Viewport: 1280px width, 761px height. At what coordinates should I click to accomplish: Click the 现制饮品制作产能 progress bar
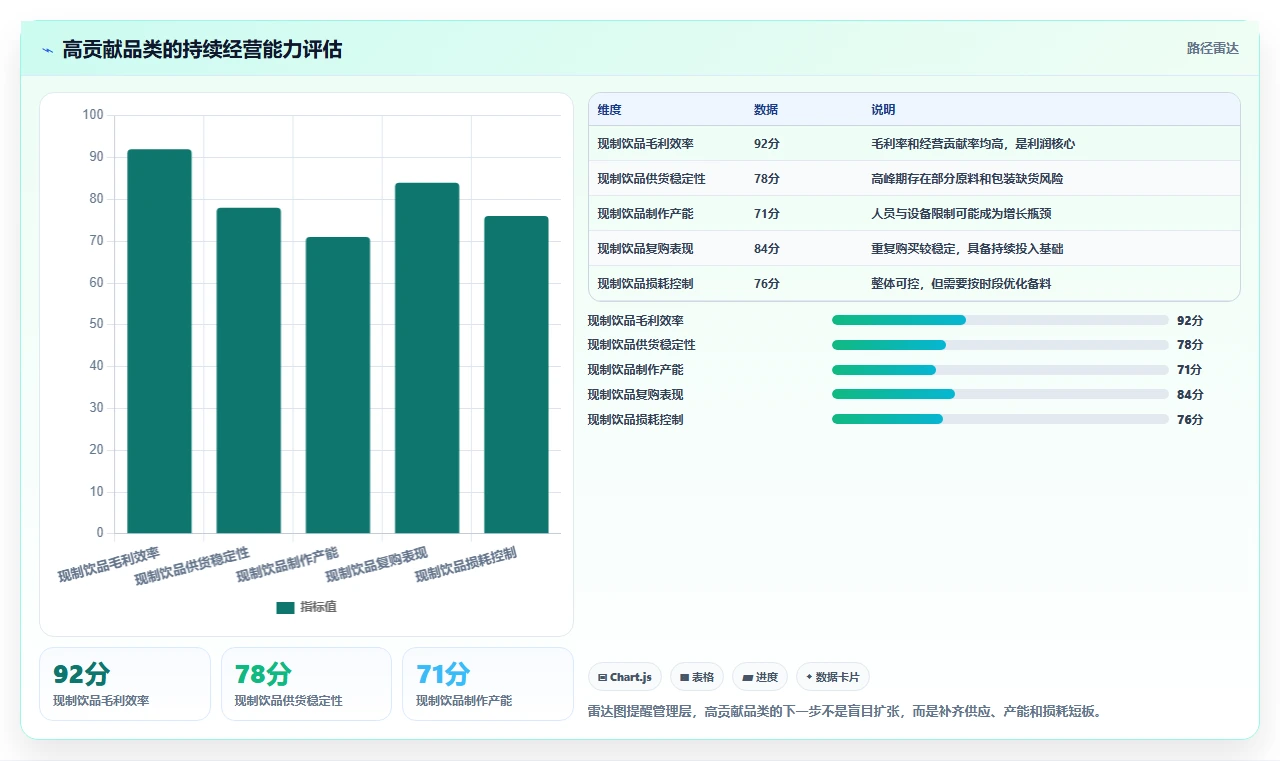(x=1000, y=370)
